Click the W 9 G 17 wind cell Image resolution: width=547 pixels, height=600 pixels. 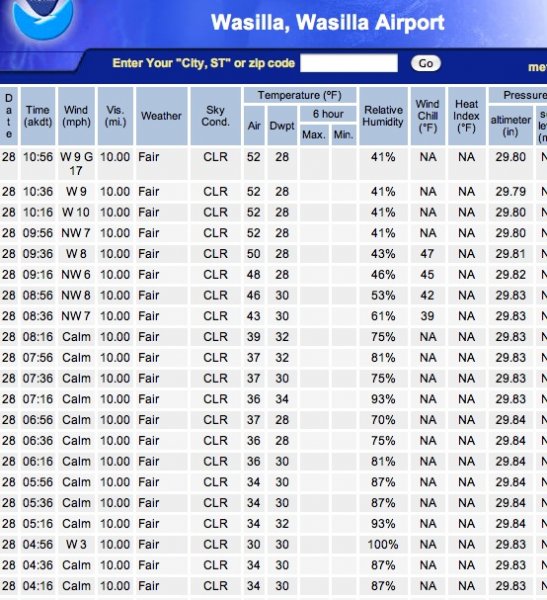(x=76, y=164)
